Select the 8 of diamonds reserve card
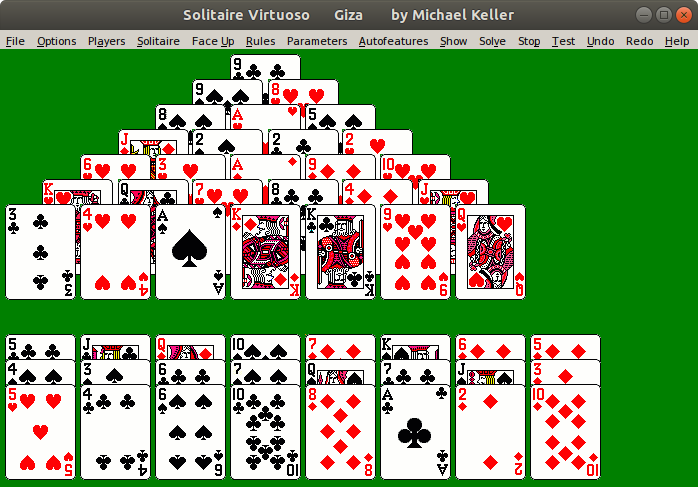Viewport: 698px width, 487px height. [341, 432]
